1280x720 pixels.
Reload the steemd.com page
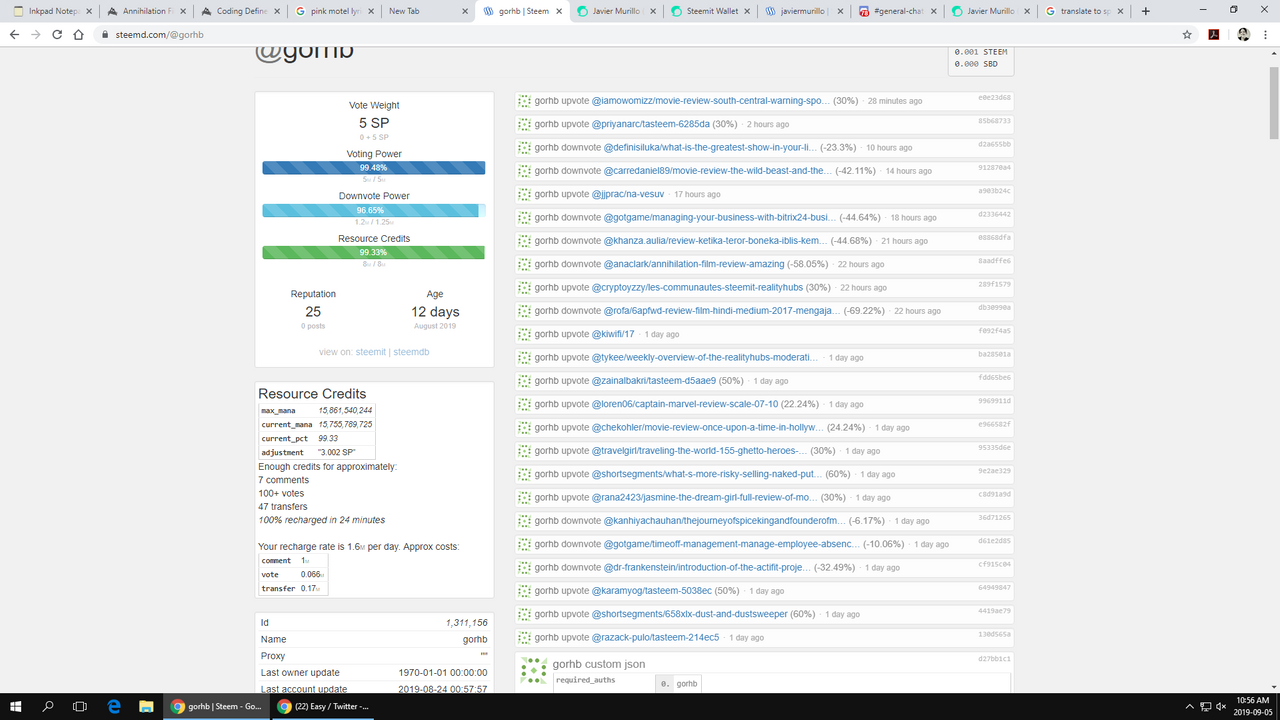point(57,34)
